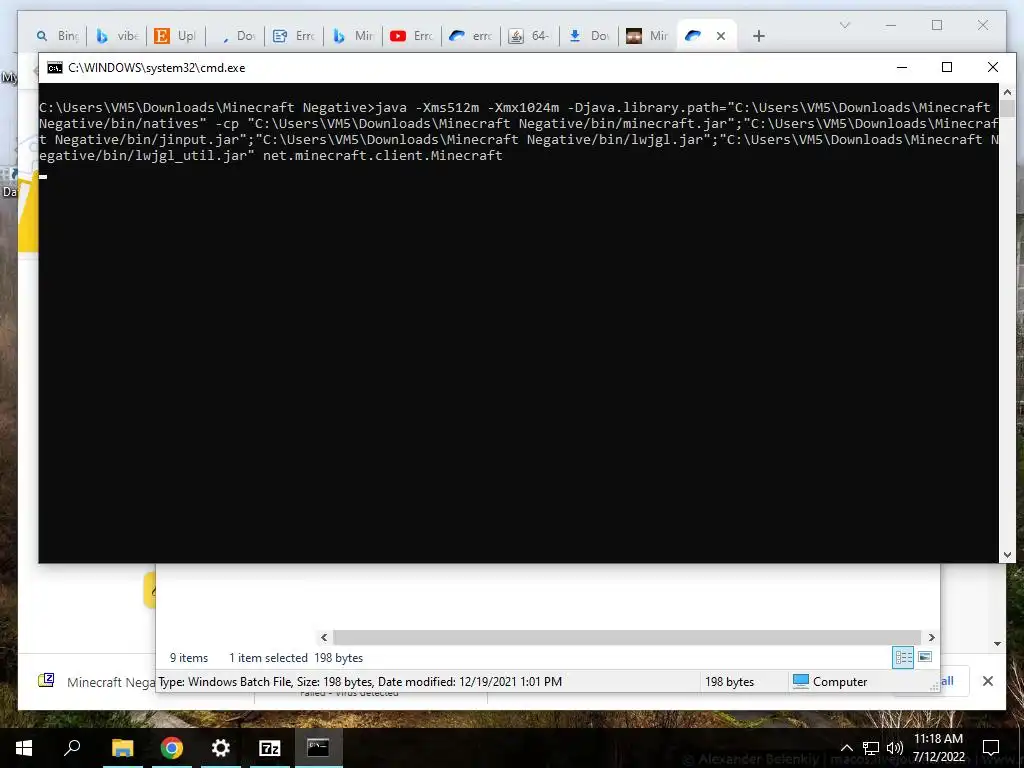1024x768 pixels.
Task: Minimize the Chrome window
Action: tap(891, 25)
